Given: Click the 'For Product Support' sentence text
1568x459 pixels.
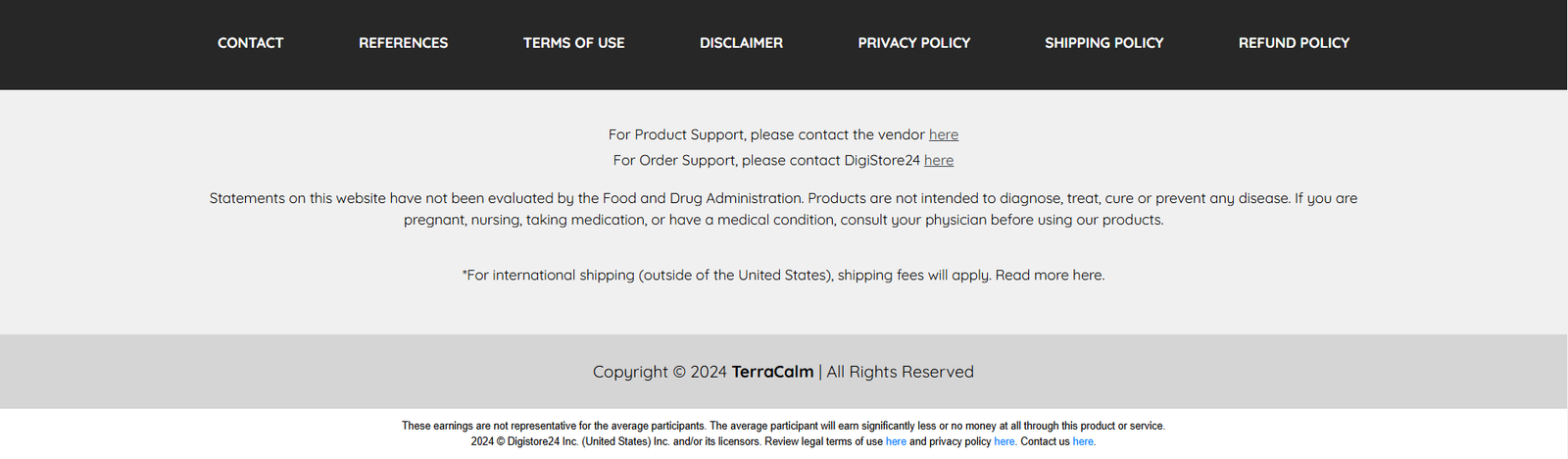Looking at the screenshot, I should tap(766, 134).
